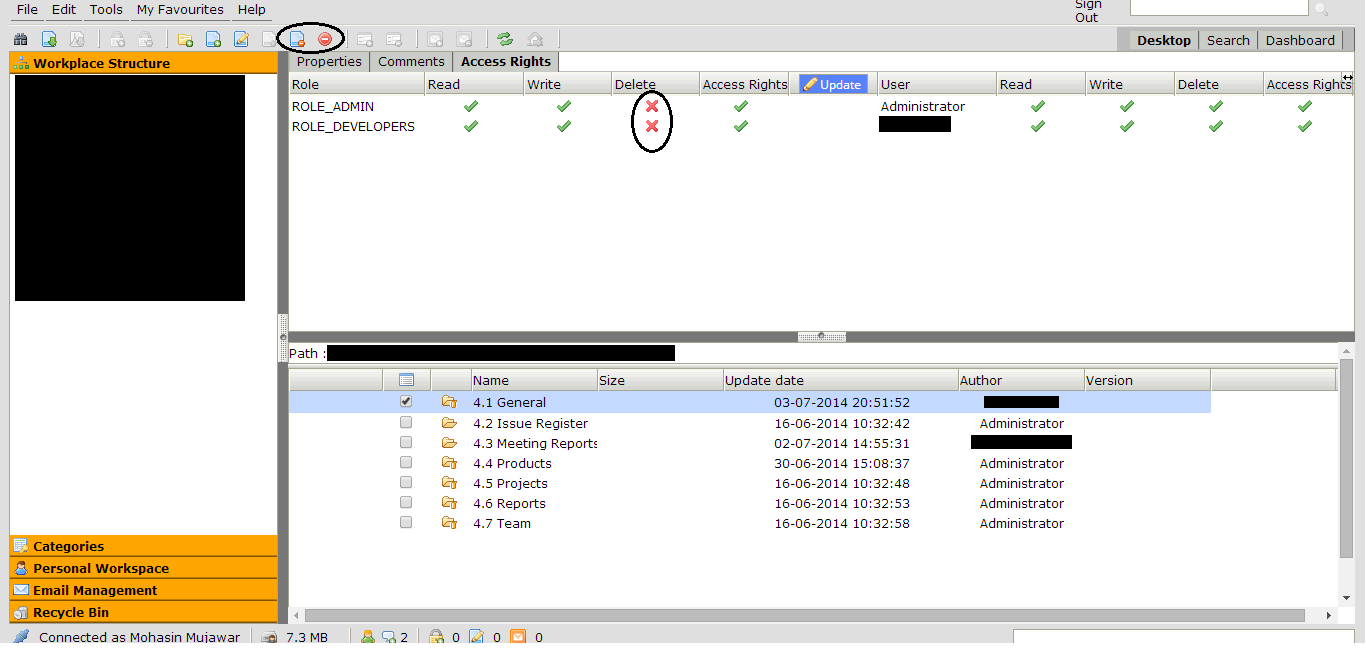Open the Tools menu
Viewport: 1366px width, 648px height.
106,9
